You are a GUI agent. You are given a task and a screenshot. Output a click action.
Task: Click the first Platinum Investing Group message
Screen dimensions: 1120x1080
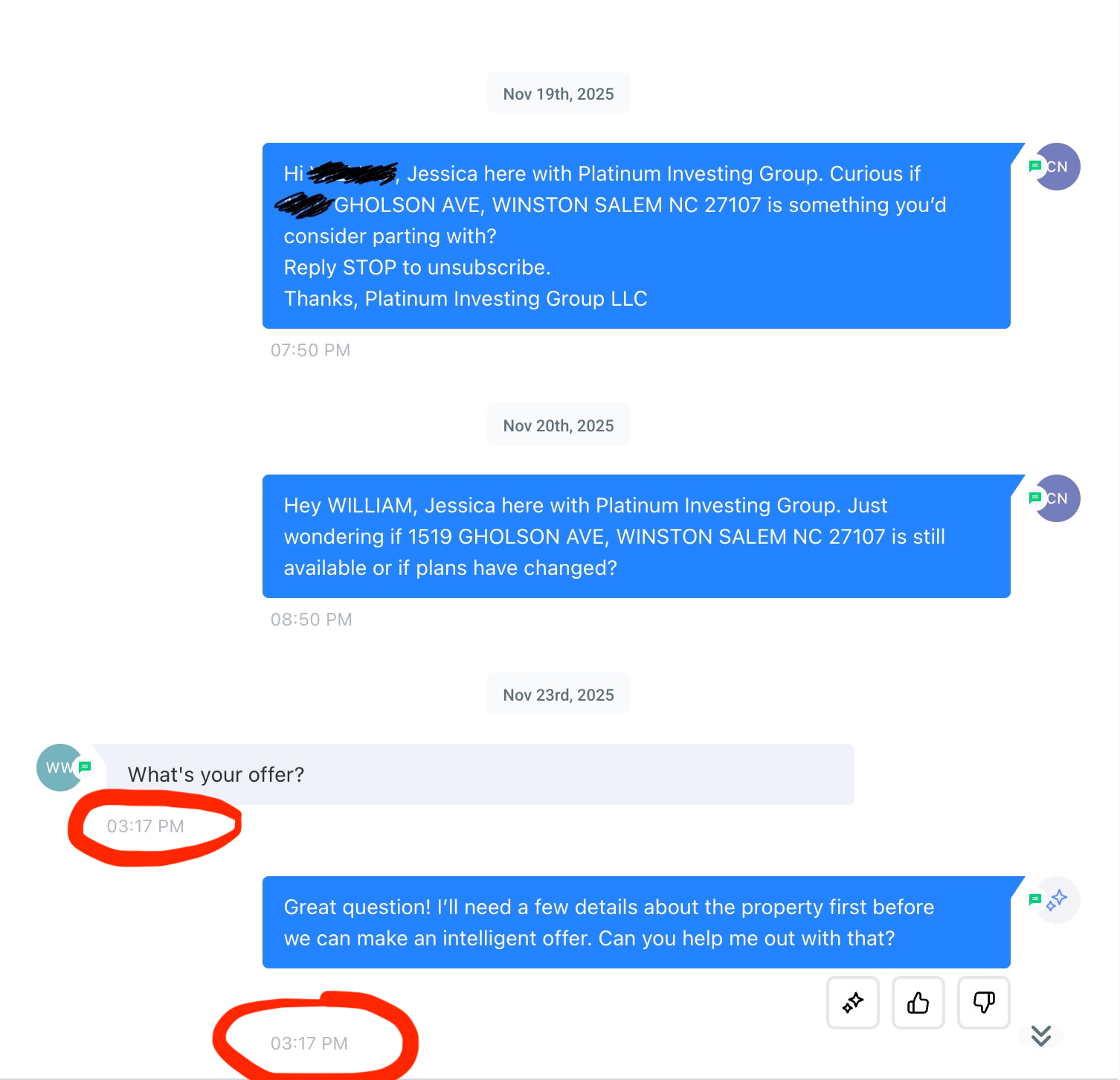coord(637,236)
